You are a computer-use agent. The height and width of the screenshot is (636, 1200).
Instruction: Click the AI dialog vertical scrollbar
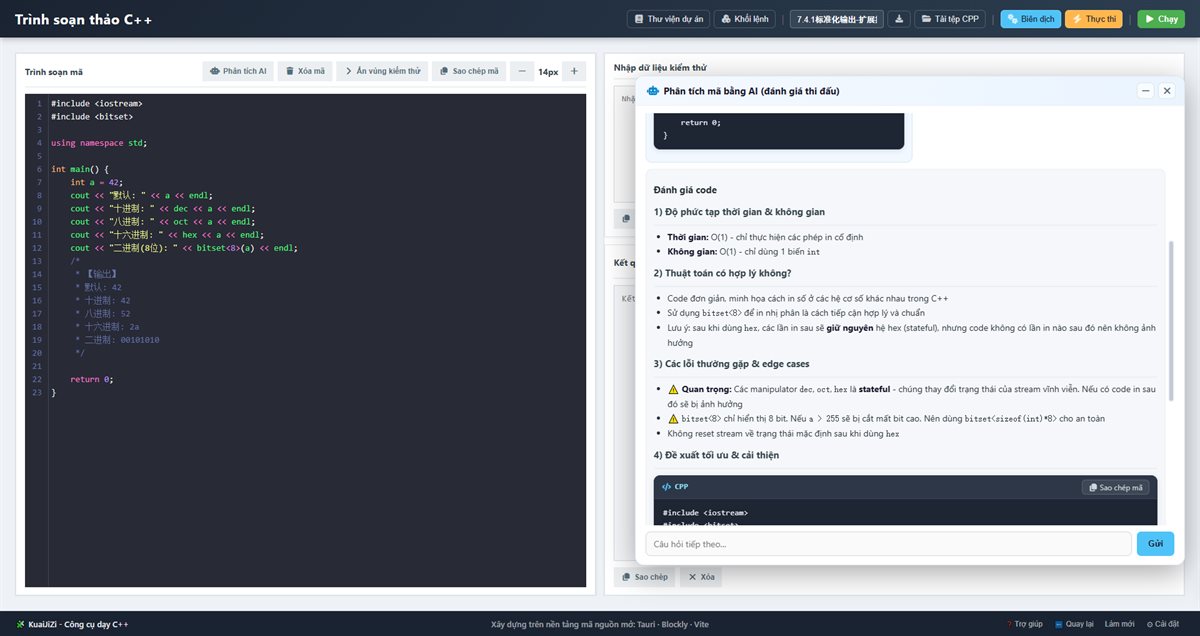(1172, 320)
